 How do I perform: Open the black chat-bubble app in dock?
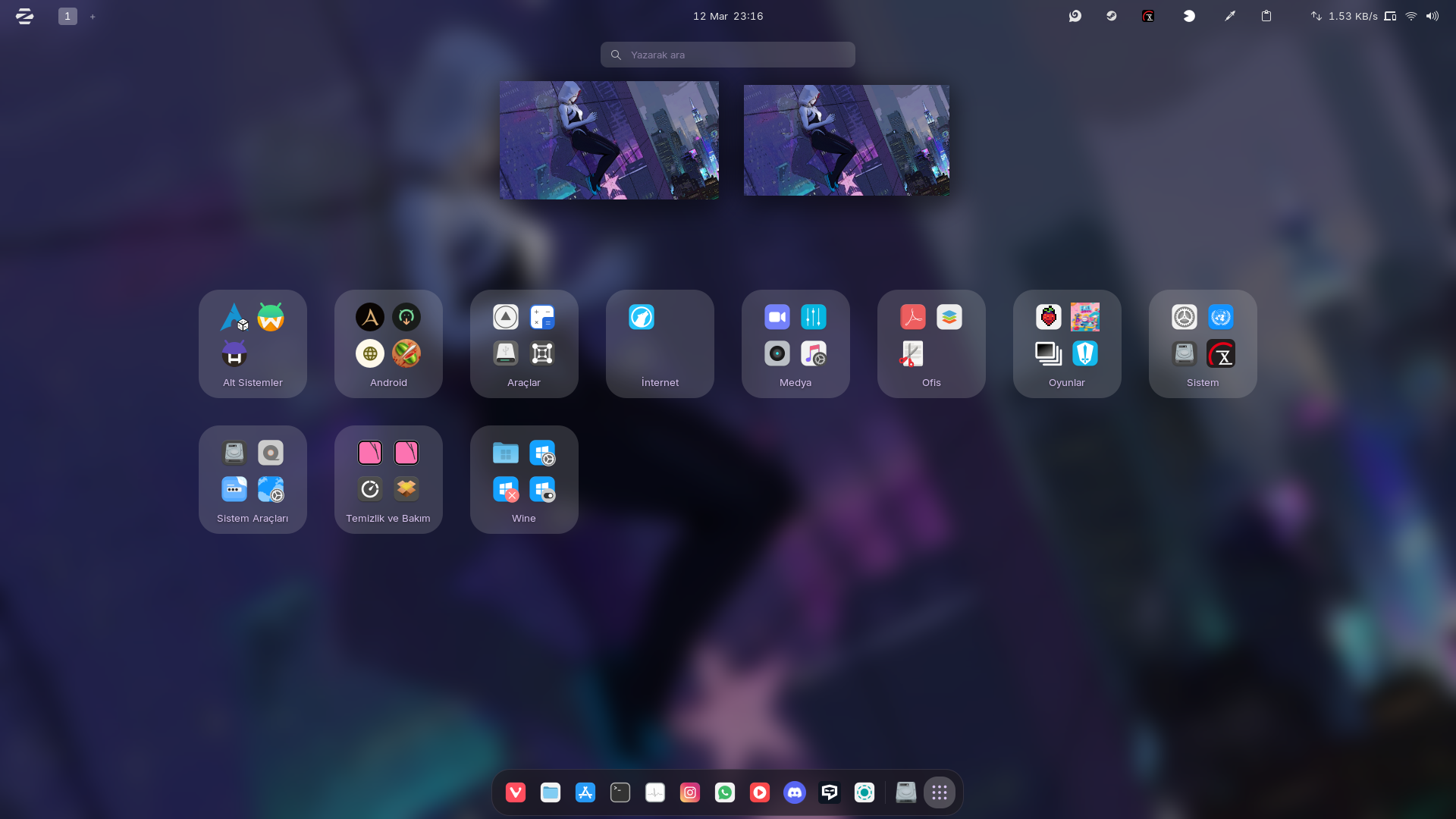[830, 792]
